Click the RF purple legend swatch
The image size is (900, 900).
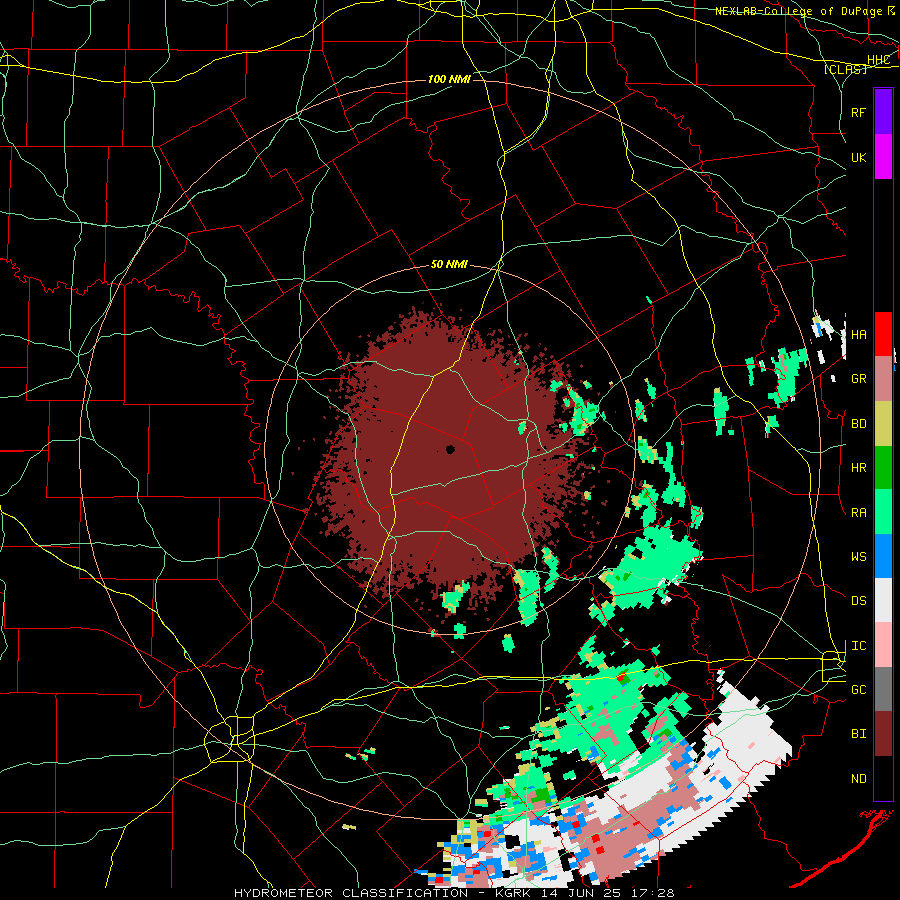883,111
